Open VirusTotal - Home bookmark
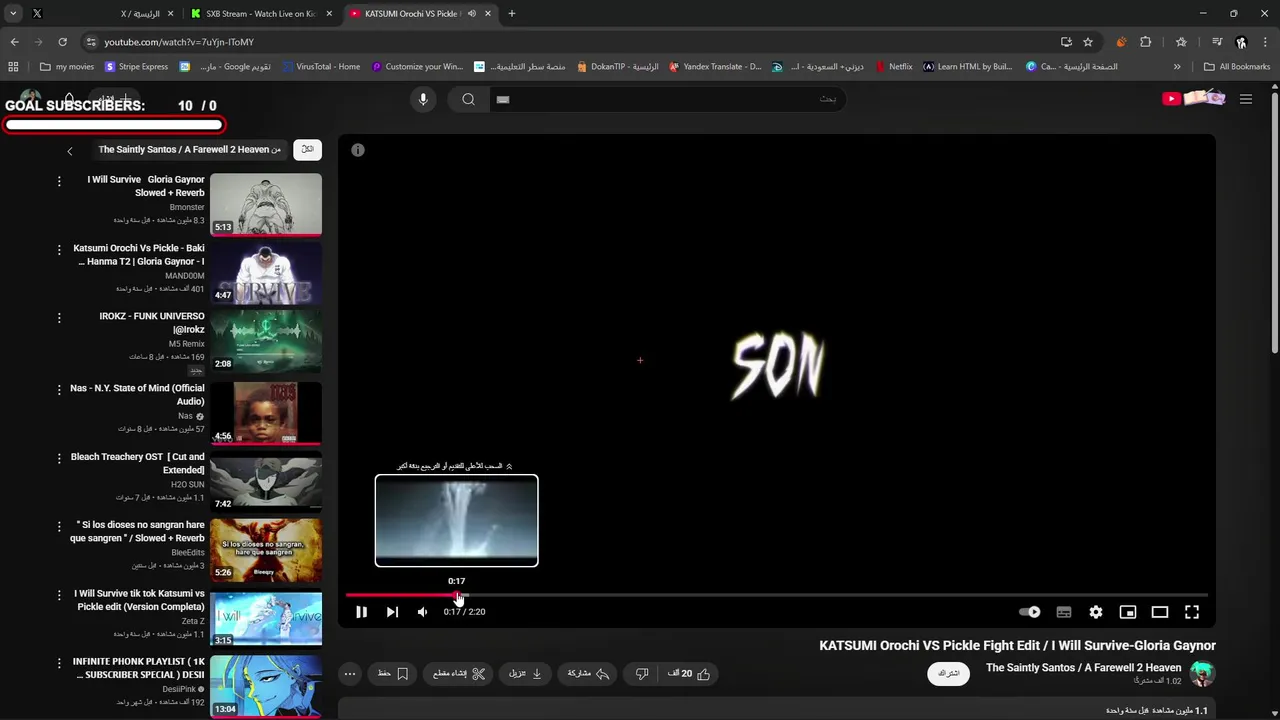This screenshot has width=1280, height=720. pyautogui.click(x=320, y=67)
